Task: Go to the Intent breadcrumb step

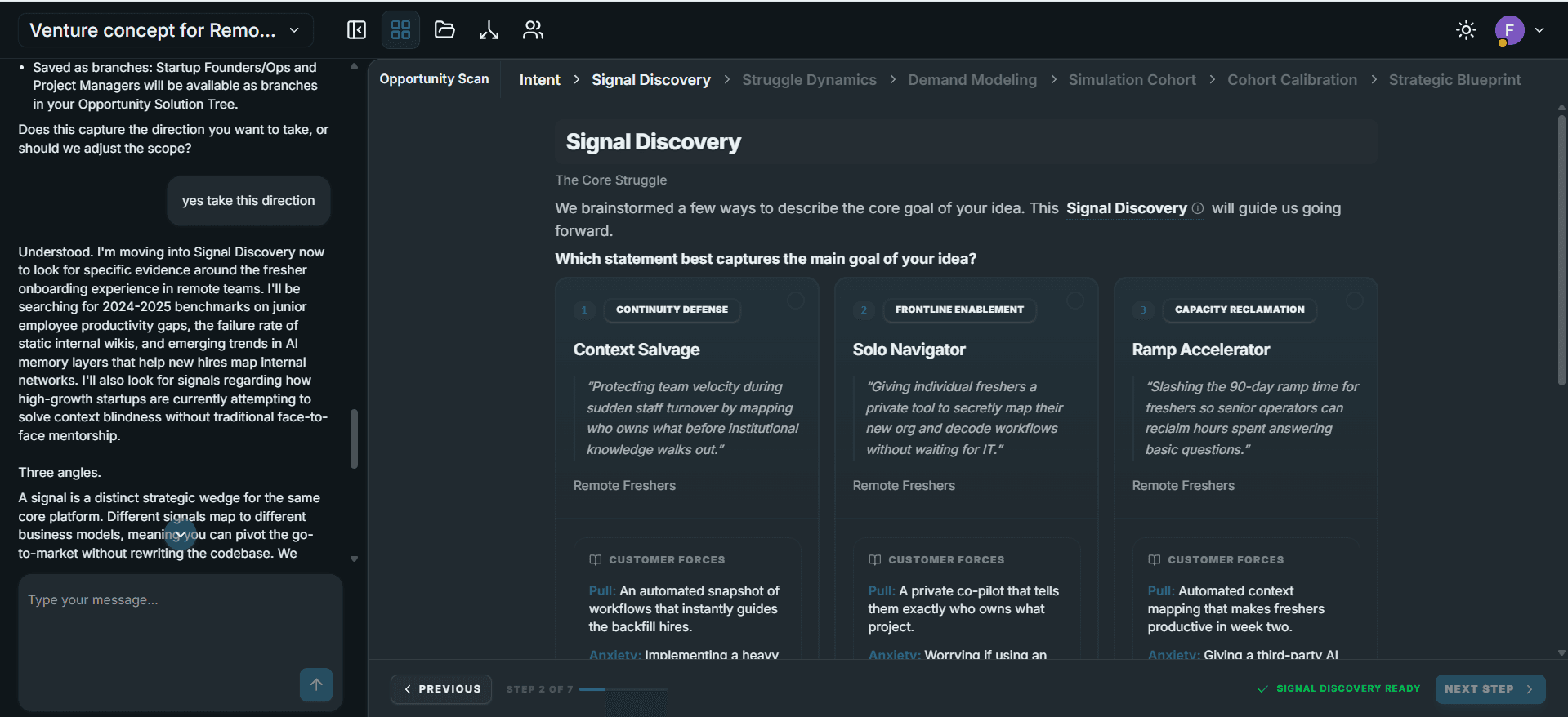Action: coord(539,80)
